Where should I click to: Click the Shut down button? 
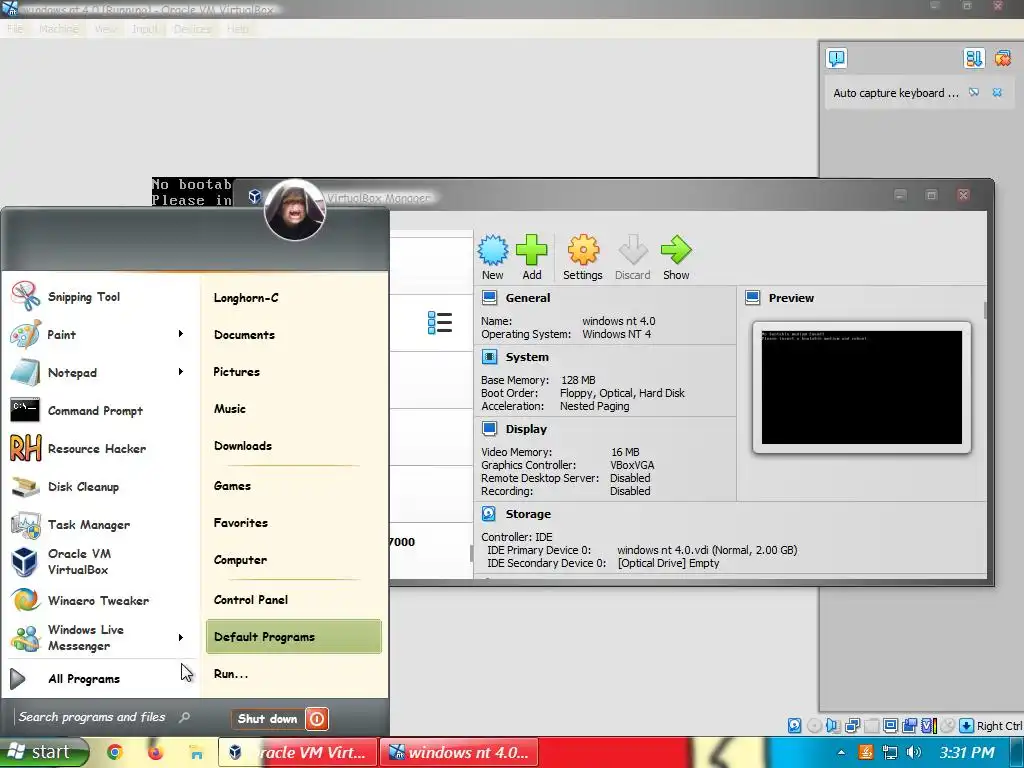pos(268,719)
